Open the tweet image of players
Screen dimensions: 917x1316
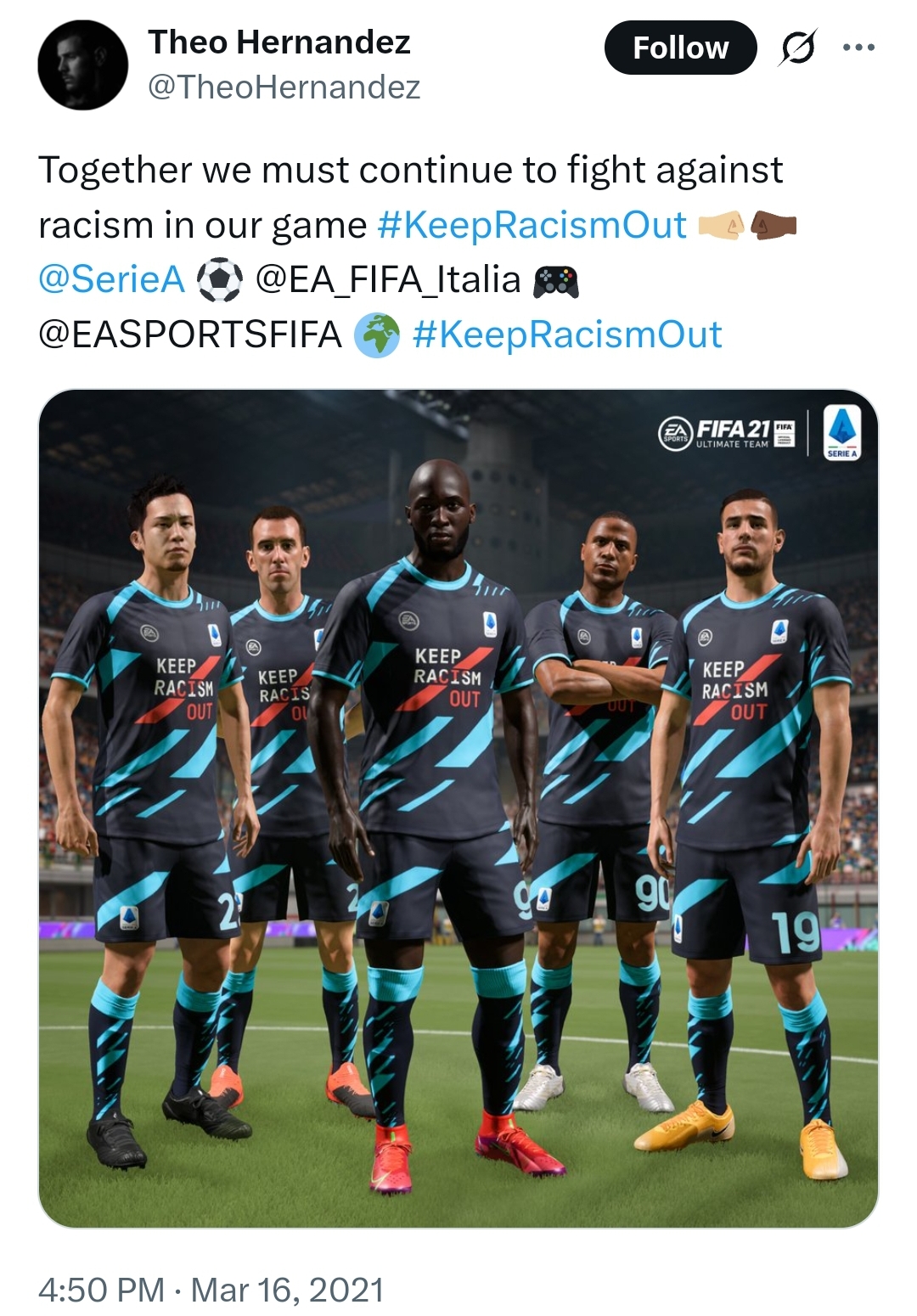[x=458, y=808]
